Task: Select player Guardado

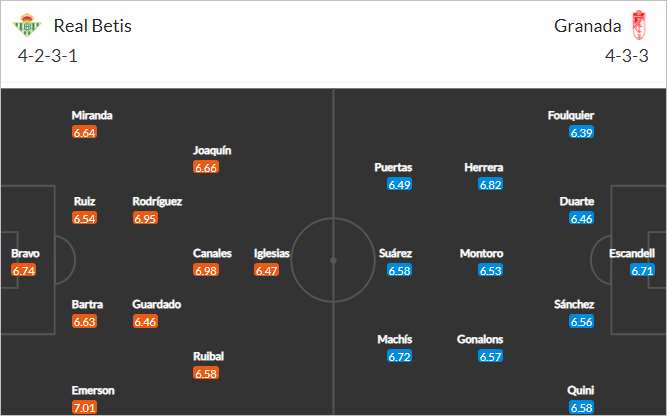Action: [157, 305]
